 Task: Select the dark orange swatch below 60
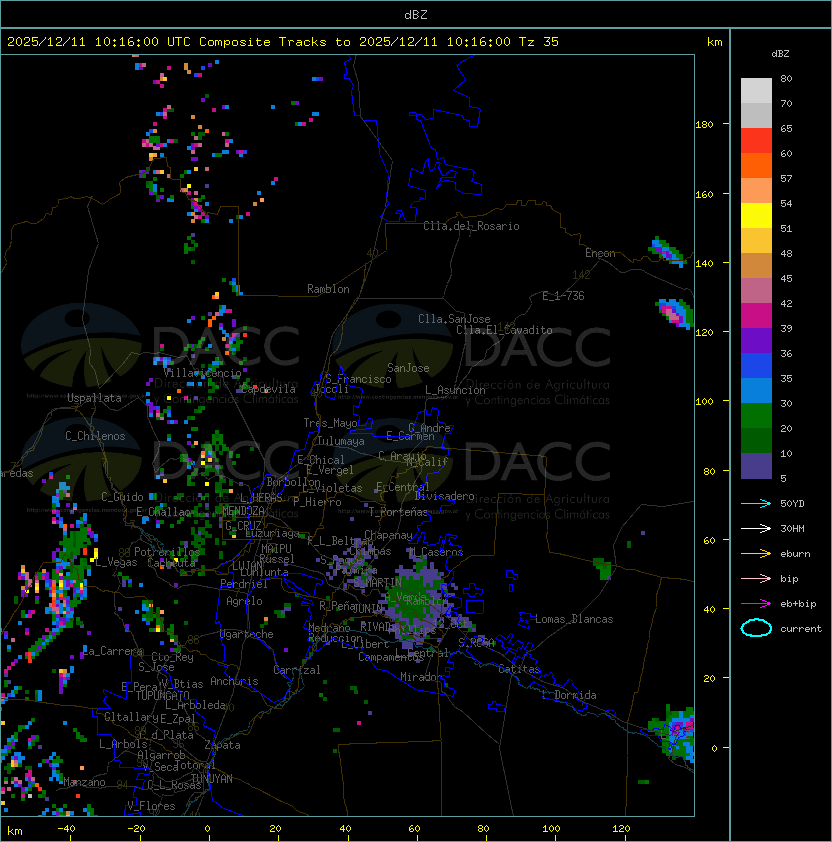(756, 165)
